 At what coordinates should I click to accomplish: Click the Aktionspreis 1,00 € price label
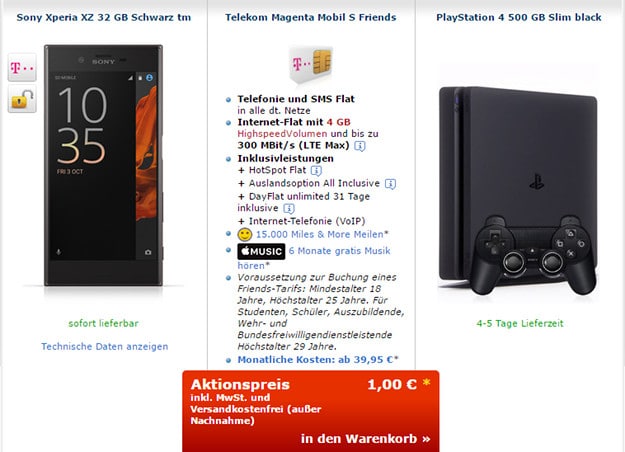tap(311, 384)
